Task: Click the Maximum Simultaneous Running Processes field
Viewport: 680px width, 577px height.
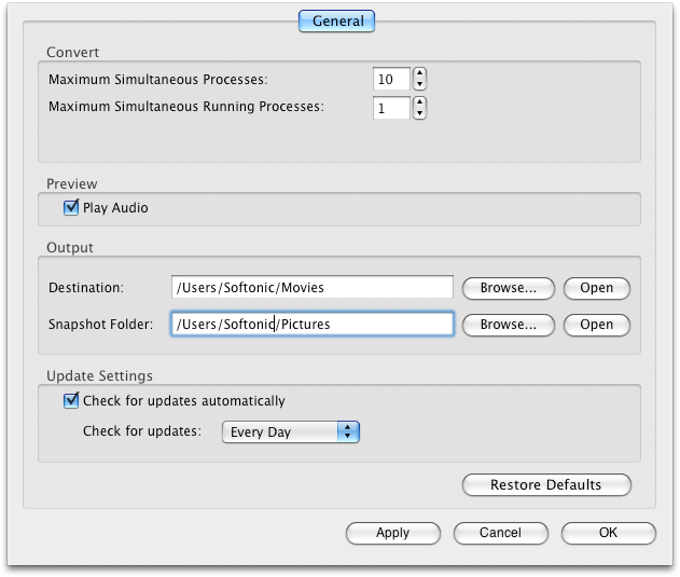Action: tap(391, 108)
